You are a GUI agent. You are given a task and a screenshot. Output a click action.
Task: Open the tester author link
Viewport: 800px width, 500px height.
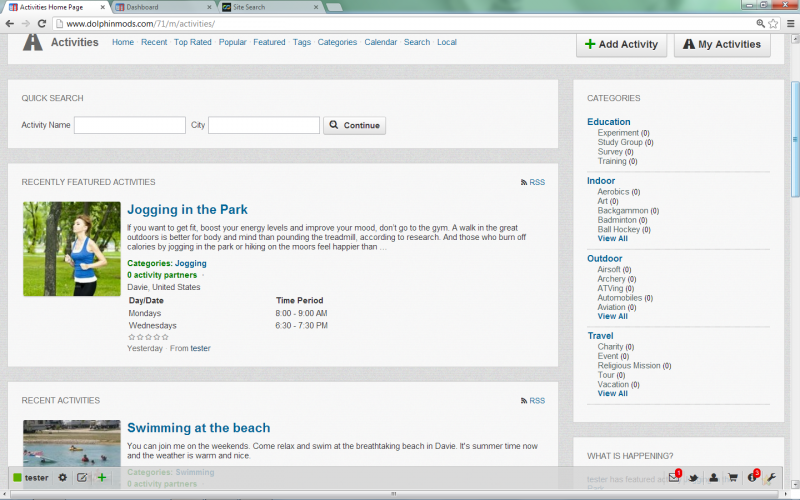[x=201, y=348]
